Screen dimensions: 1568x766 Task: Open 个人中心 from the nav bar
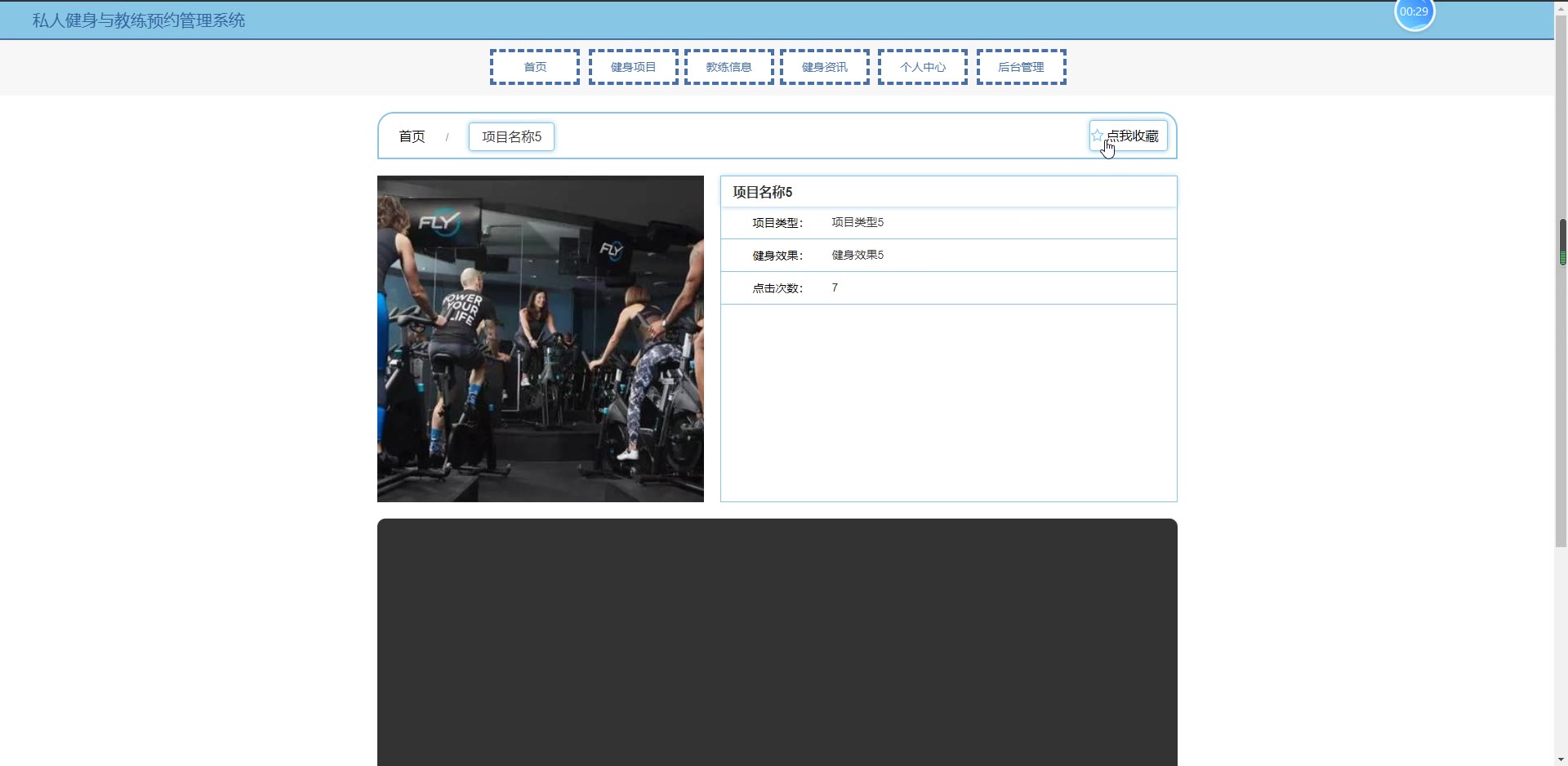coord(923,67)
